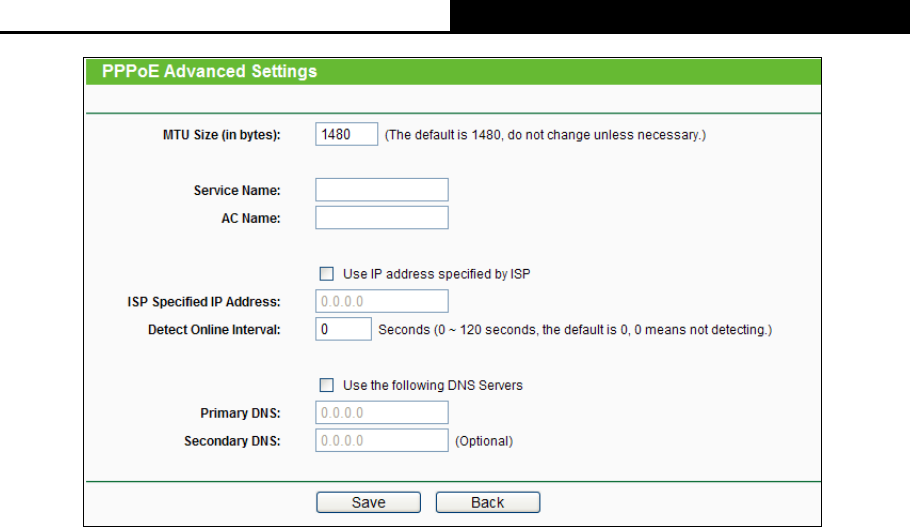
Task: Click the default 1480 MTU hint text
Action: point(546,135)
